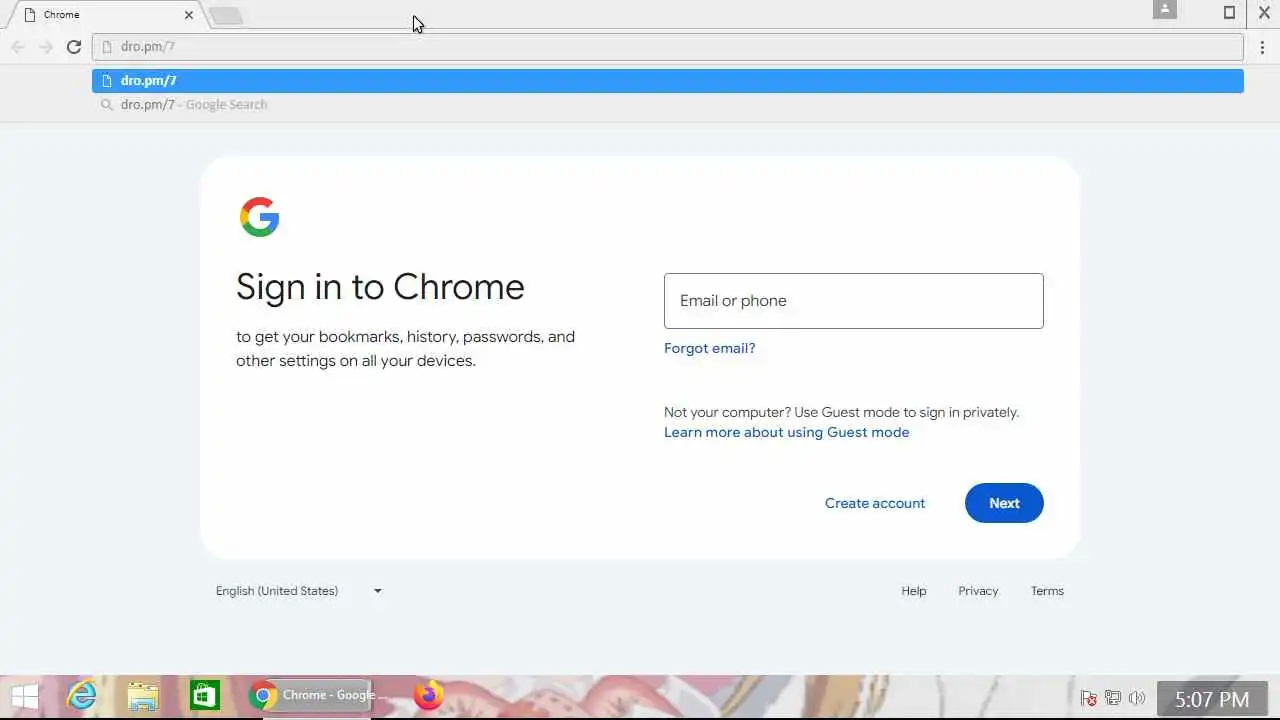Open the Chrome three-dot menu
The width and height of the screenshot is (1280, 720).
point(1263,47)
